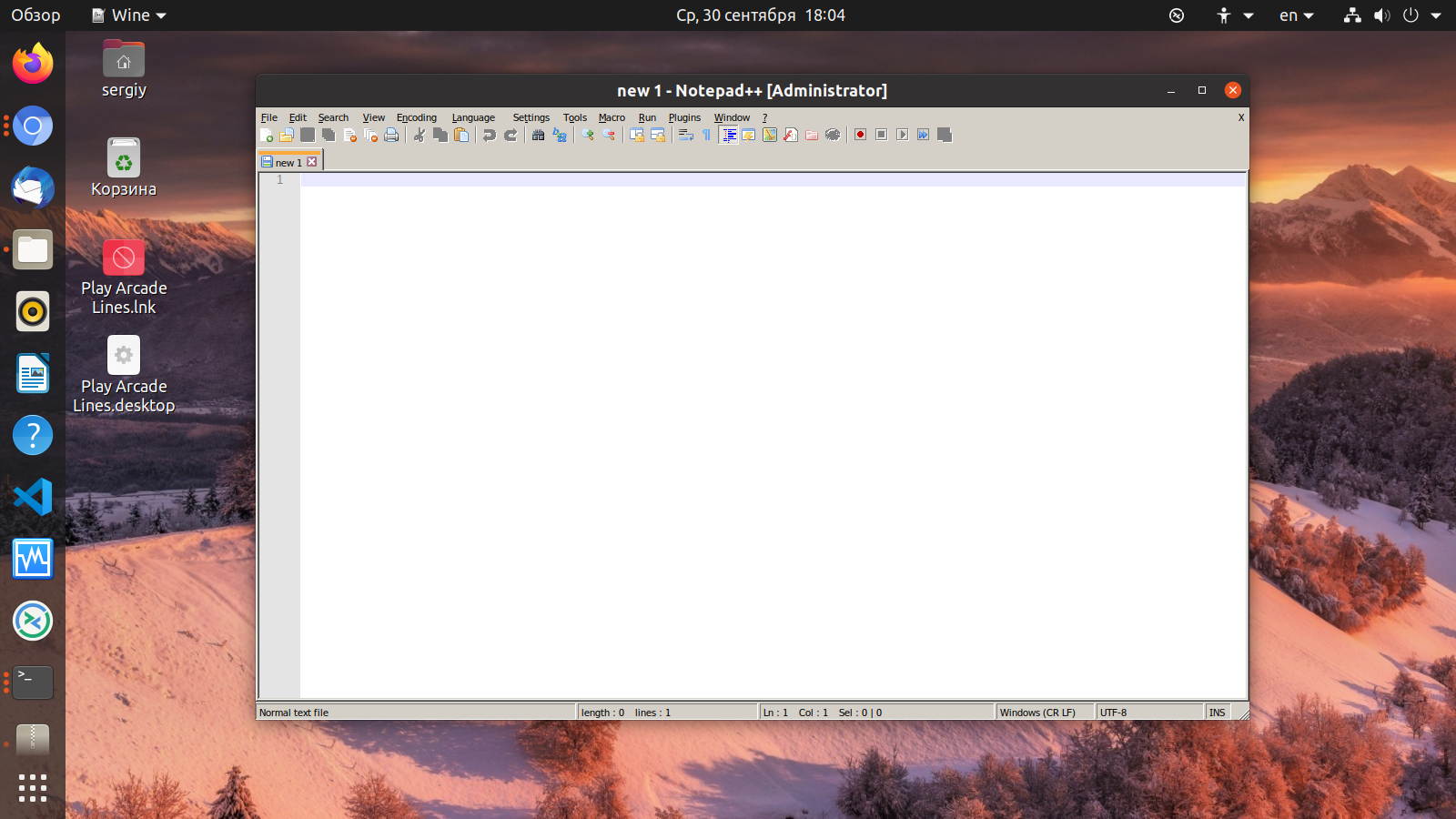Screen dimensions: 1456x819
Task: Open the ? help menu
Action: click(764, 117)
